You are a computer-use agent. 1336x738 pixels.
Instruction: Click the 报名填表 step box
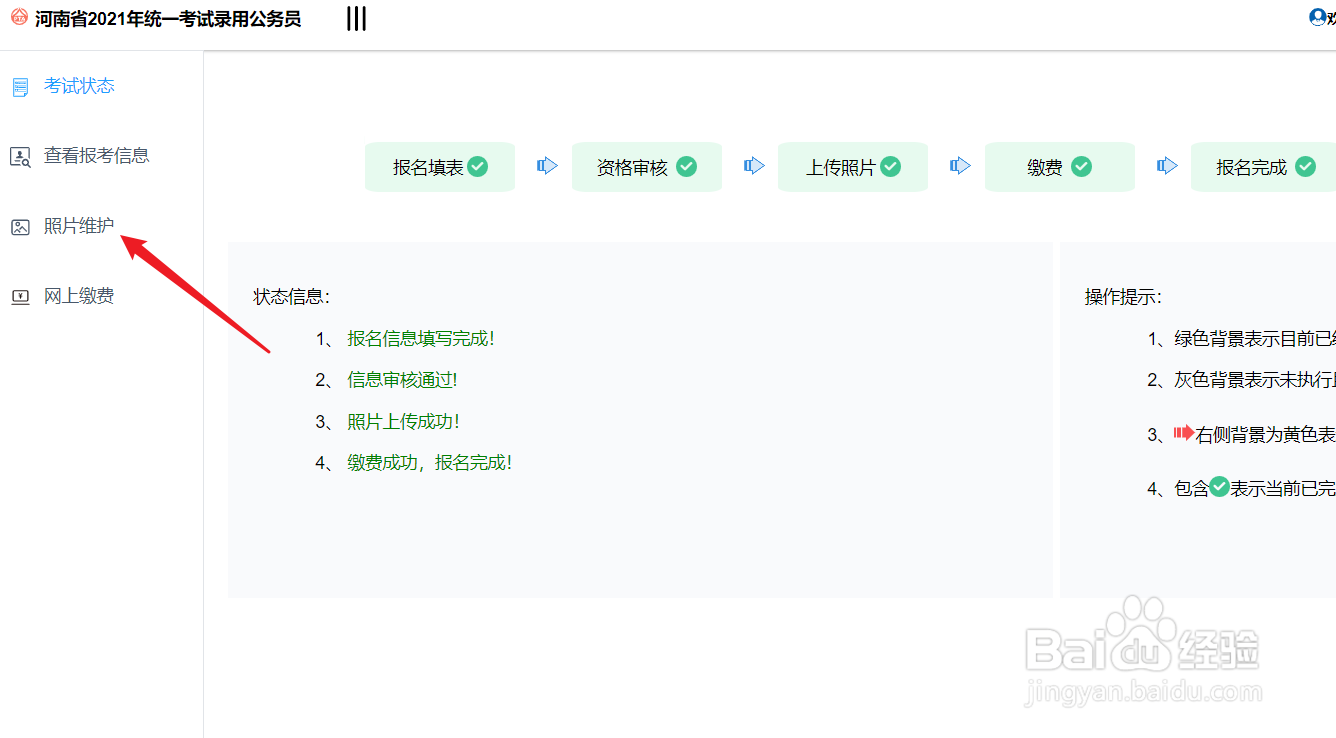click(440, 166)
